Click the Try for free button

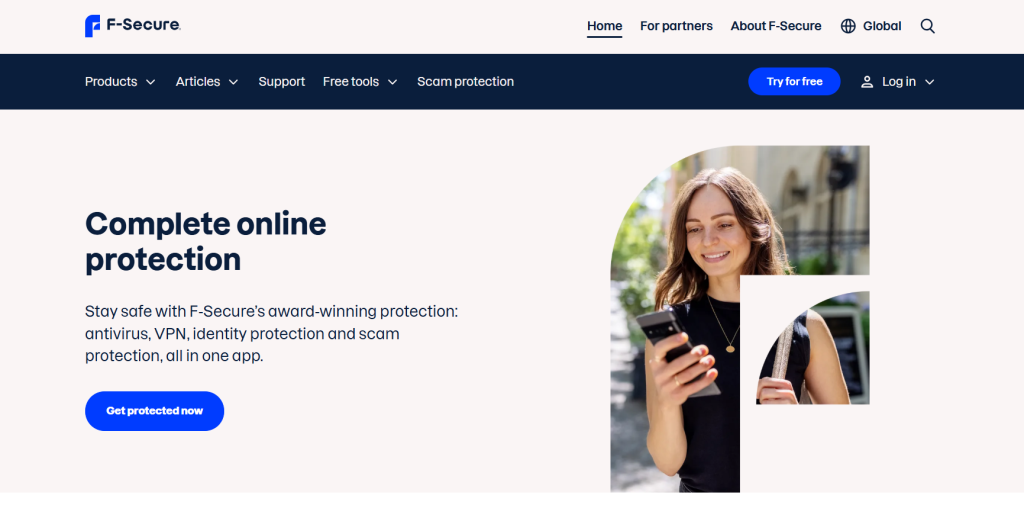click(x=794, y=82)
